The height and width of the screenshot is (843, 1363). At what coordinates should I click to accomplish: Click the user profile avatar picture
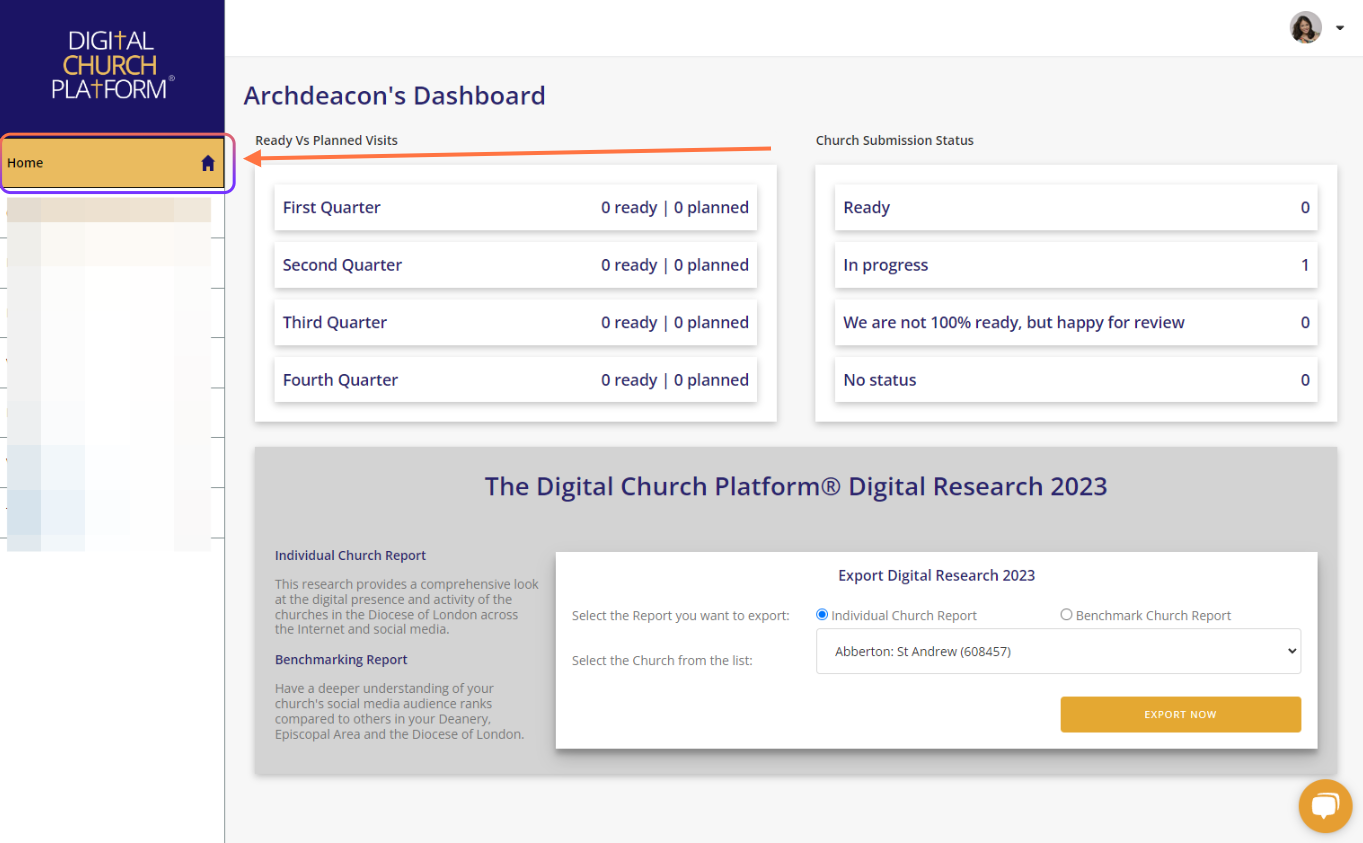coord(1305,27)
